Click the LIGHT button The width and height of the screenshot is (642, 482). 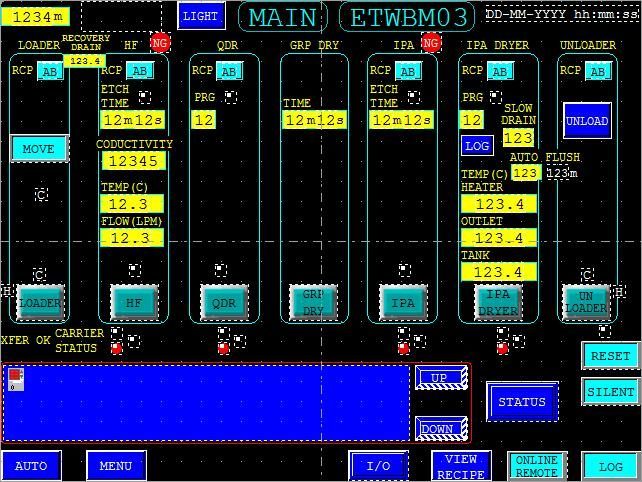tap(201, 16)
